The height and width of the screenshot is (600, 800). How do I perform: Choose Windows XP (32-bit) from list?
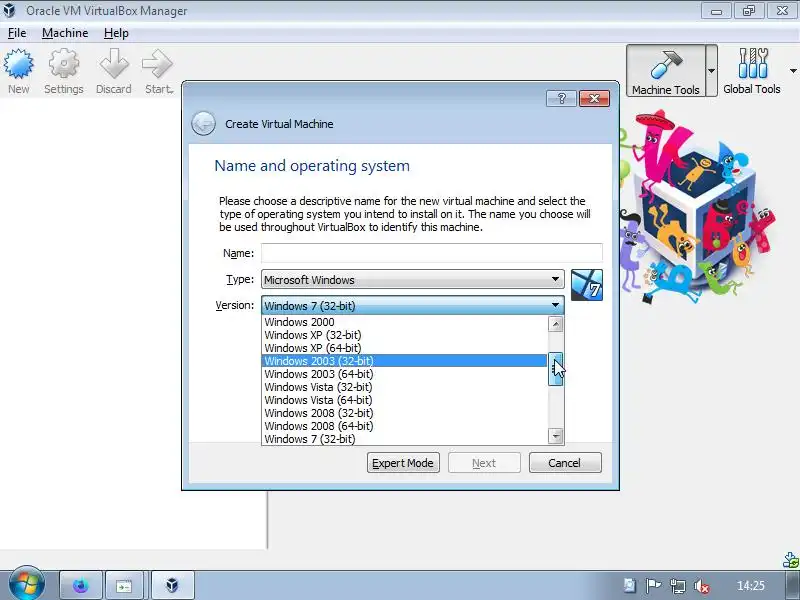(405, 335)
